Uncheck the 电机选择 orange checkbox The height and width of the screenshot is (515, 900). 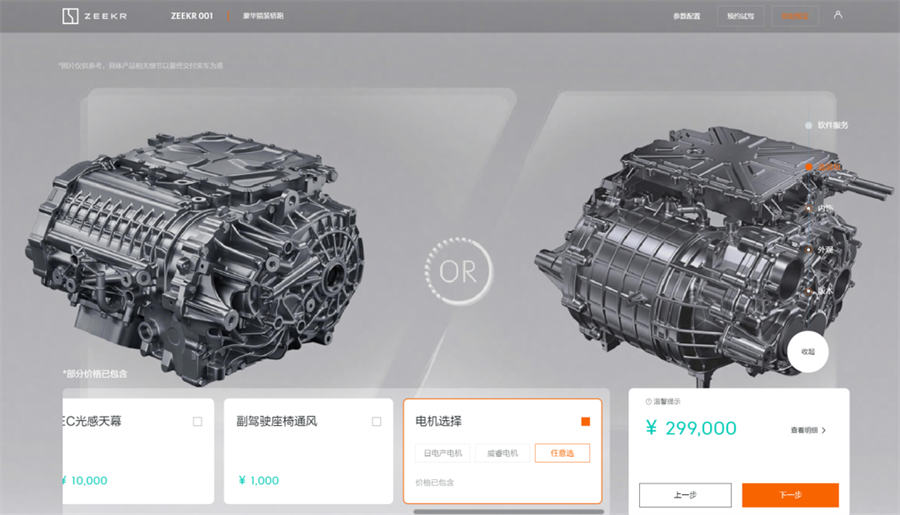585,422
